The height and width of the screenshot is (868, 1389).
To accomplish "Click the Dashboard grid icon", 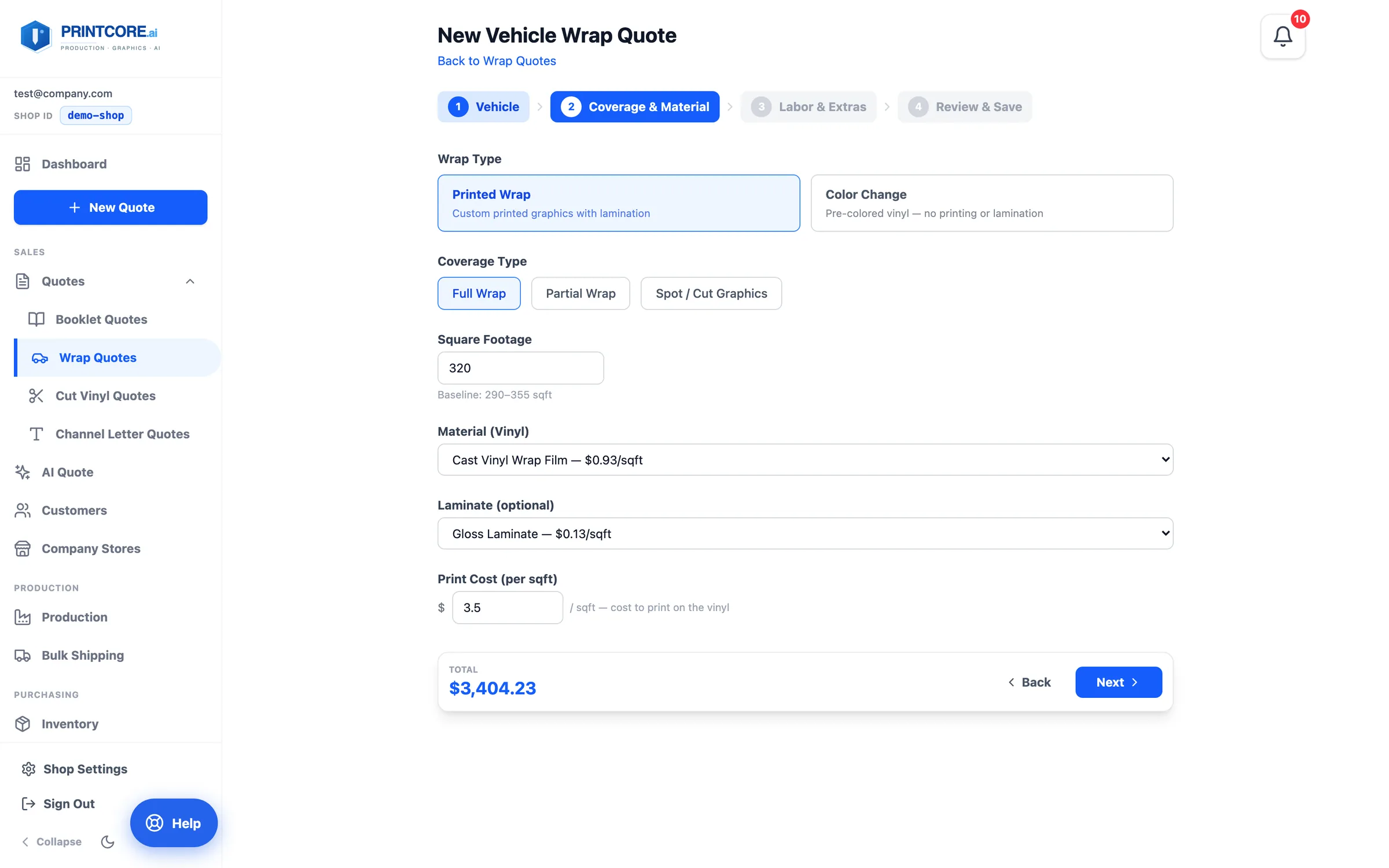I will point(23,164).
